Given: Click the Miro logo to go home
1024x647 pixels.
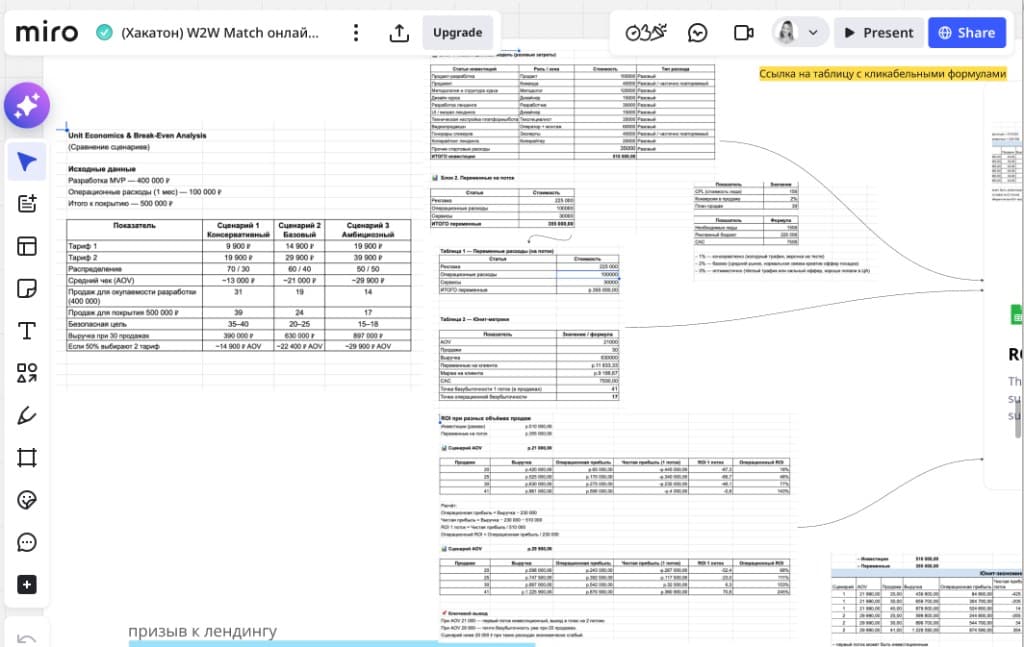Looking at the screenshot, I should click(x=47, y=33).
